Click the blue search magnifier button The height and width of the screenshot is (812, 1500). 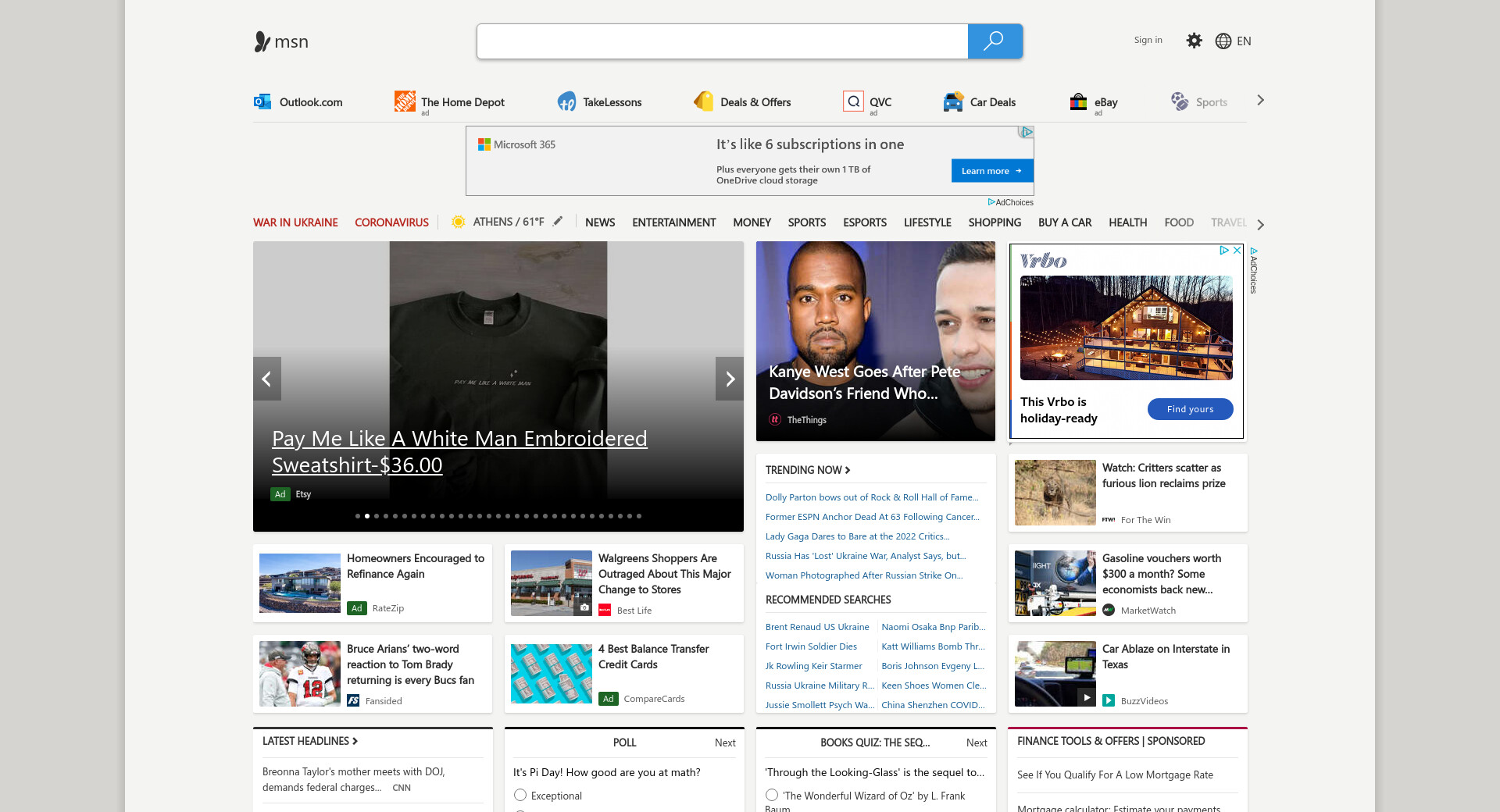coord(995,41)
